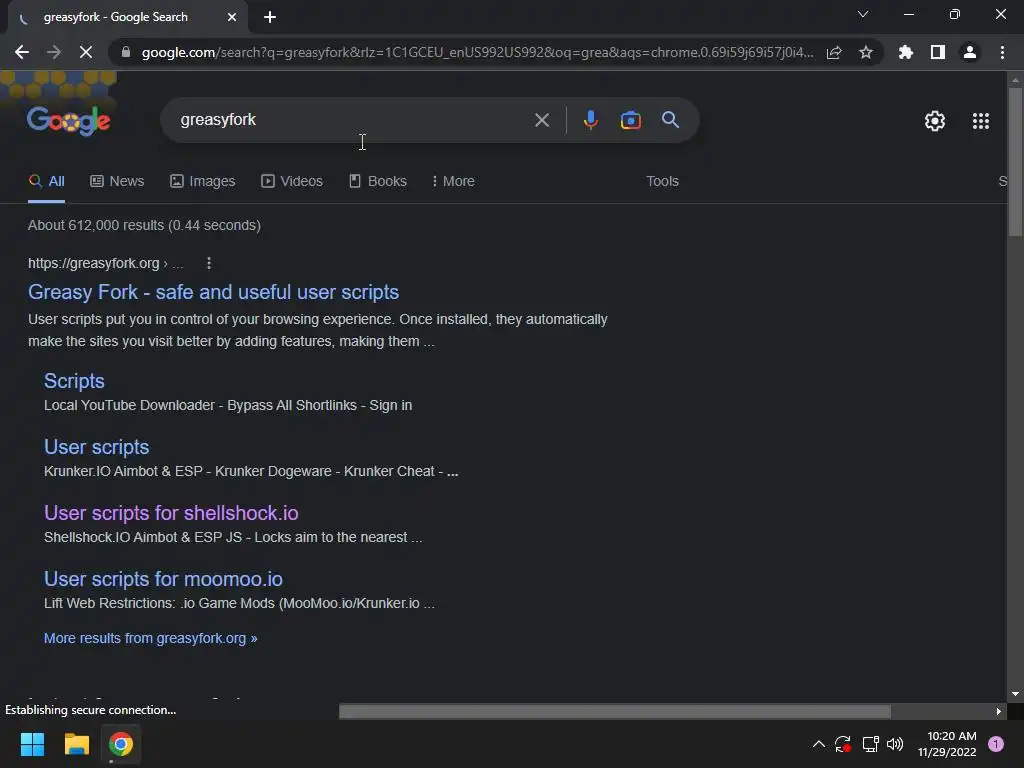Screen dimensions: 1024x768
Task: Click the About 612,000 results text
Action: pyautogui.click(x=144, y=225)
